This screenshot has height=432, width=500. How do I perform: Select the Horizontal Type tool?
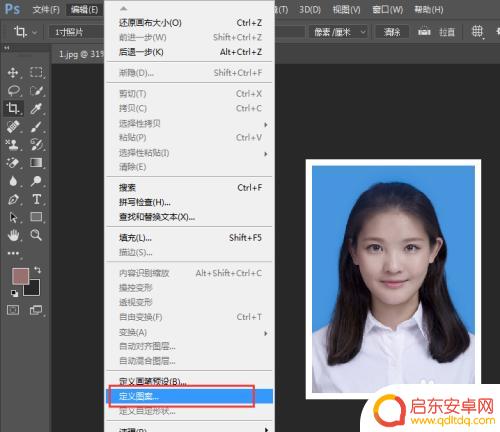pos(36,199)
